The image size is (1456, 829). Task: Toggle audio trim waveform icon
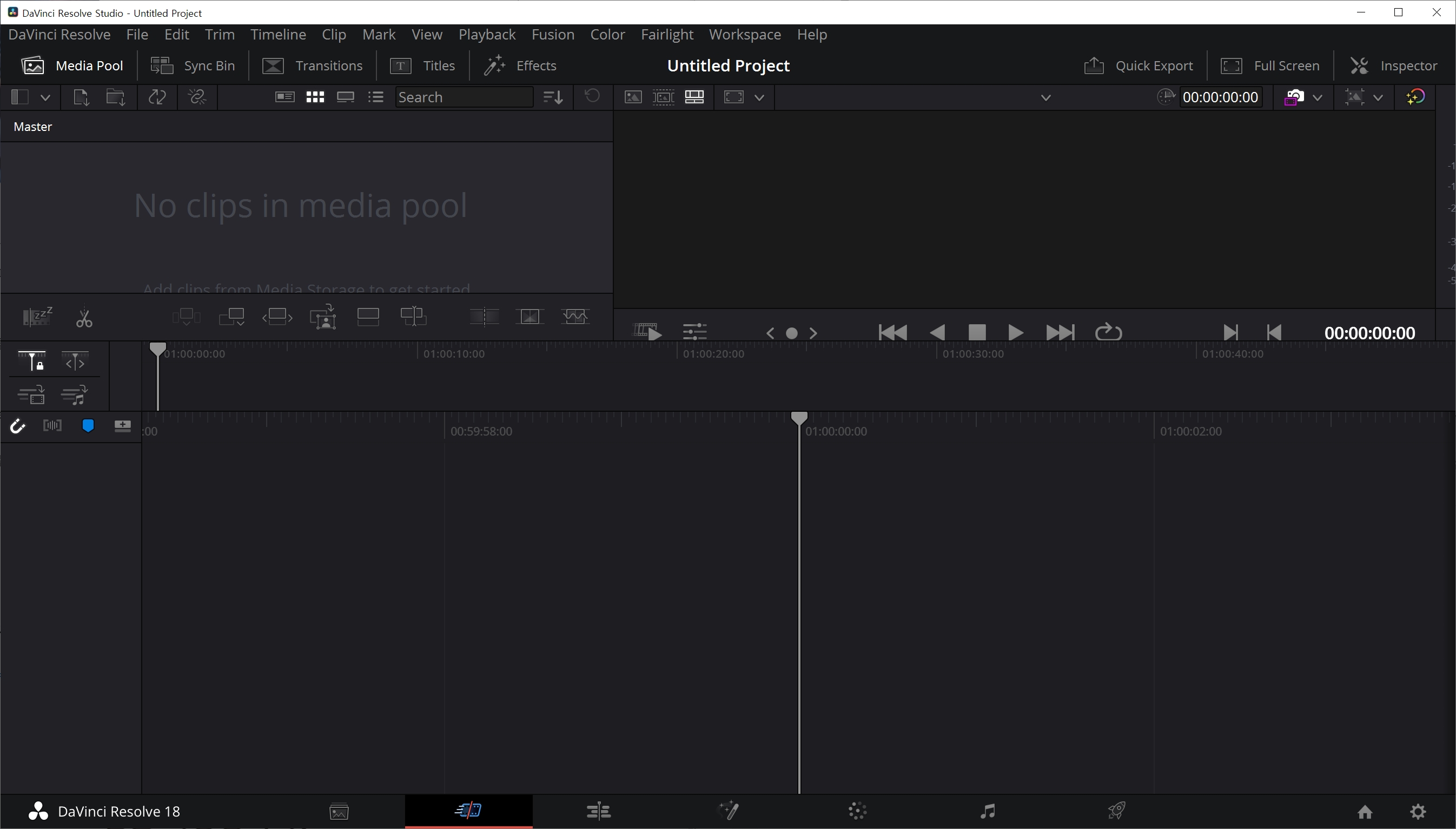(52, 426)
